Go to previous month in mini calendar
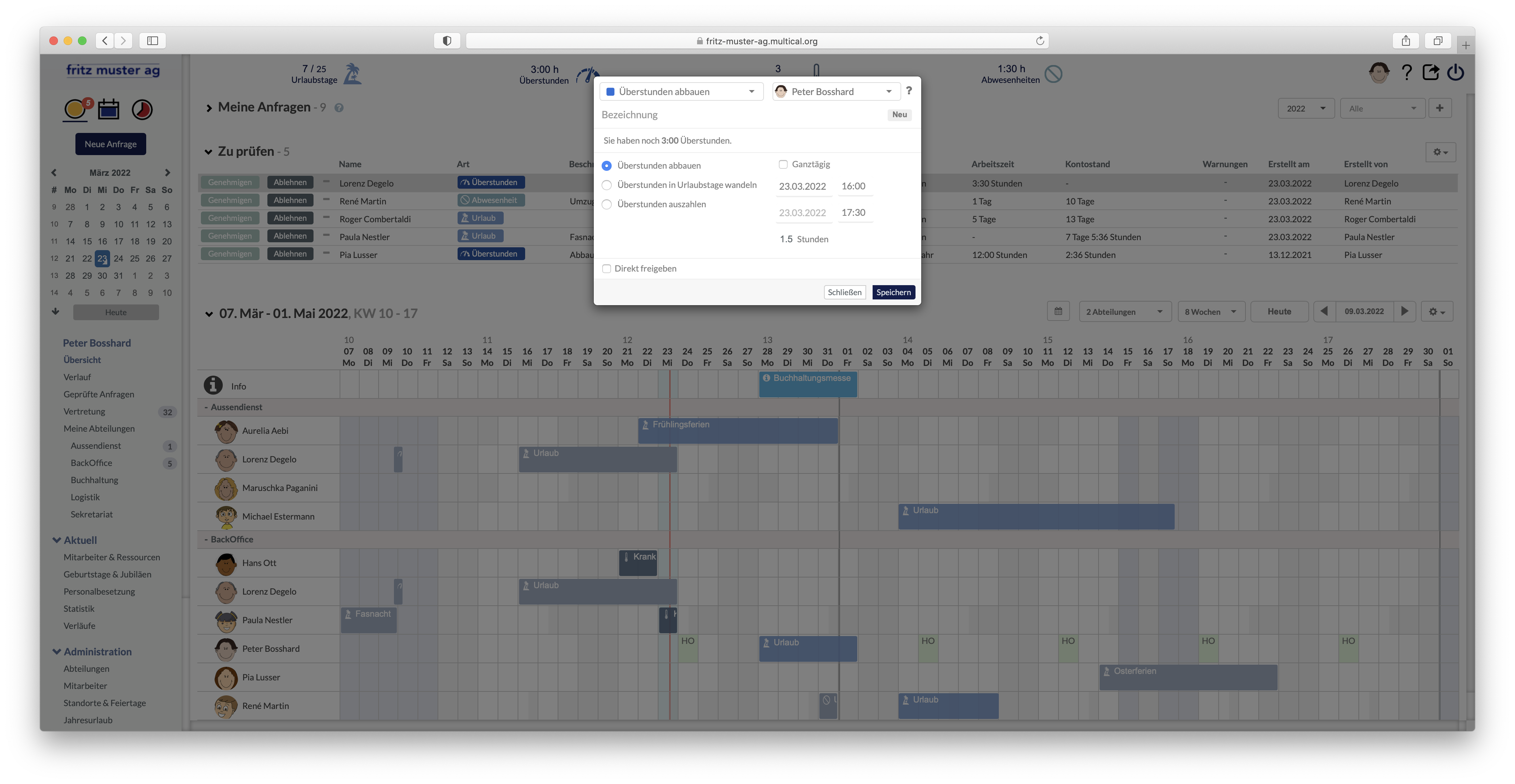1515x784 pixels. pos(54,173)
